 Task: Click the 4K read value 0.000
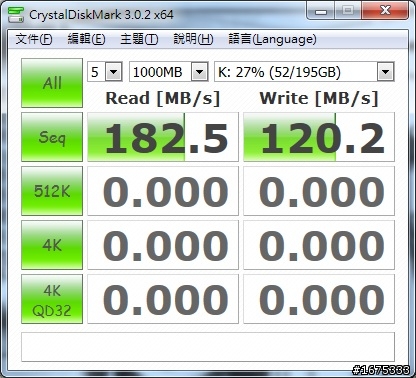coord(163,245)
